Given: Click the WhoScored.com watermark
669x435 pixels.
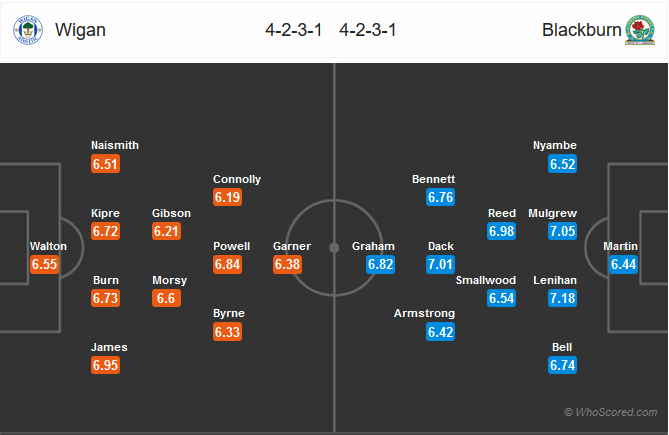Looking at the screenshot, I should (611, 412).
